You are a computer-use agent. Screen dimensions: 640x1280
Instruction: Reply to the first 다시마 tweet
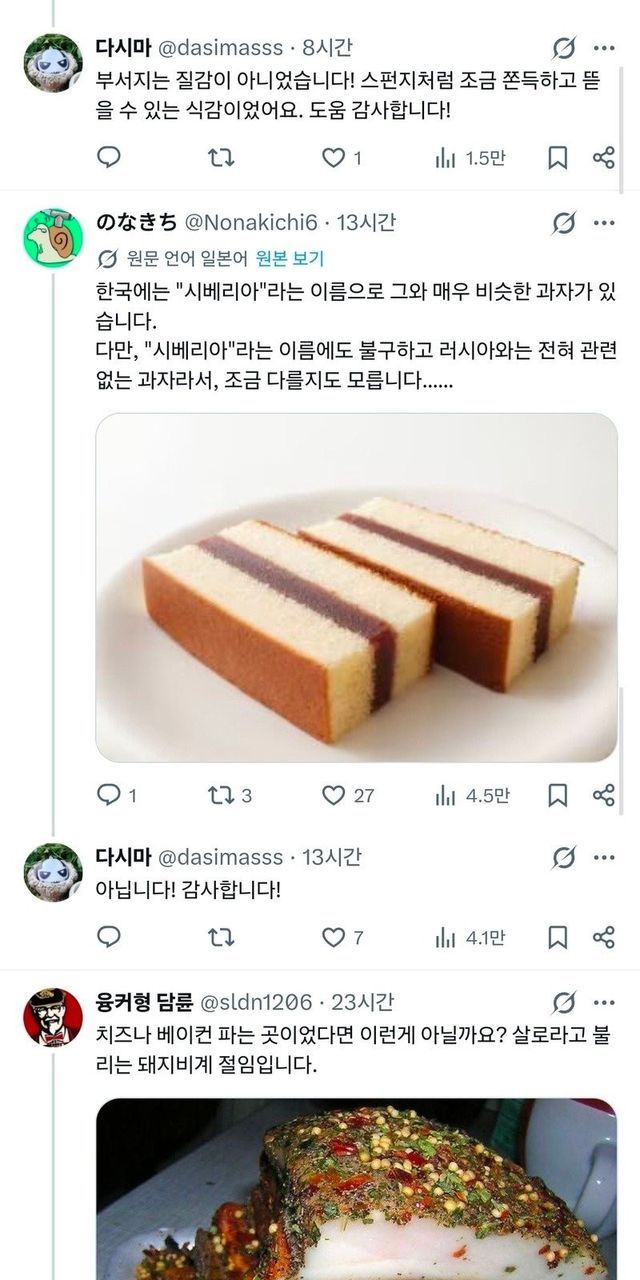[110, 157]
